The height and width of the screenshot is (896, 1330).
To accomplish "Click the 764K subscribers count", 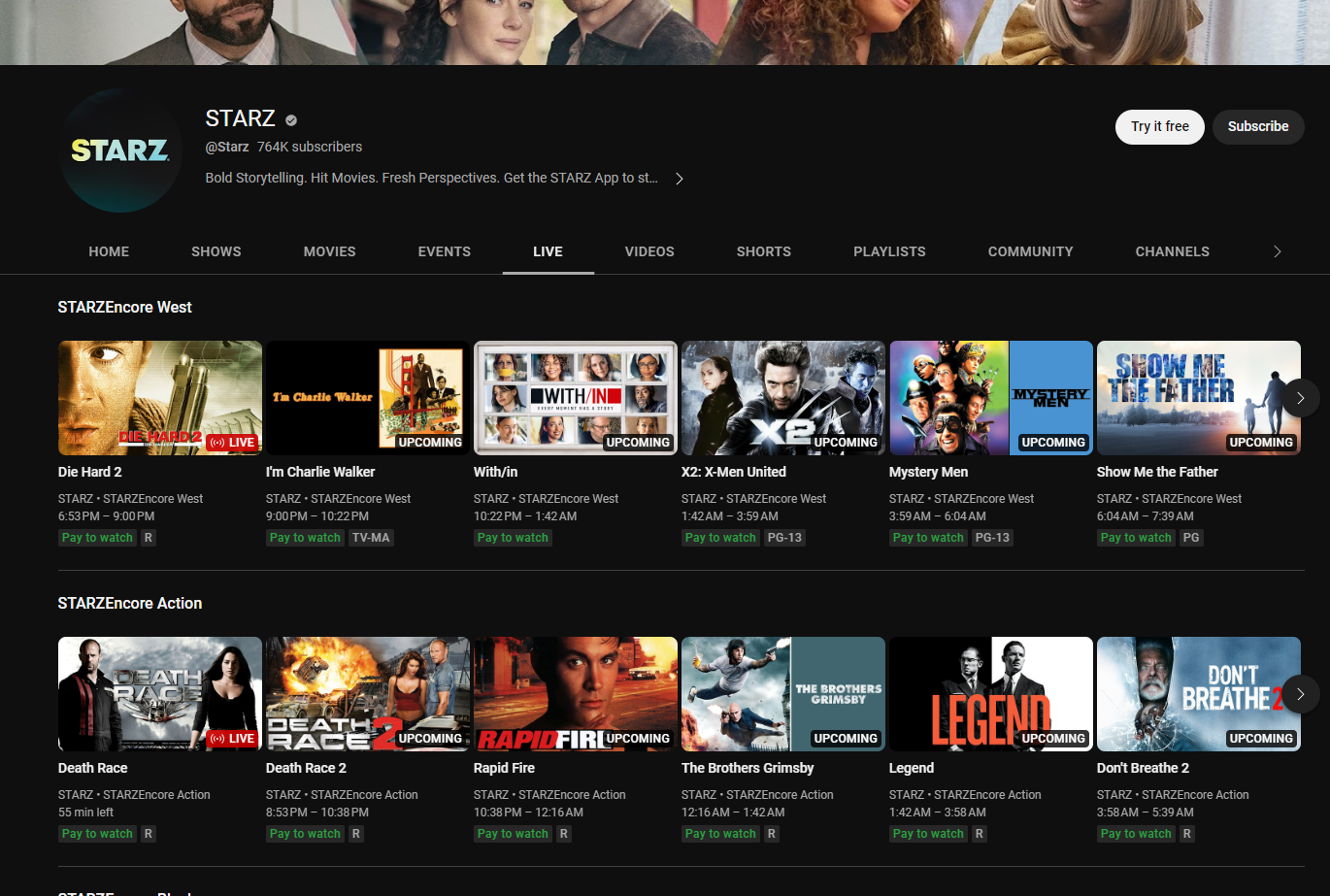I will [310, 147].
